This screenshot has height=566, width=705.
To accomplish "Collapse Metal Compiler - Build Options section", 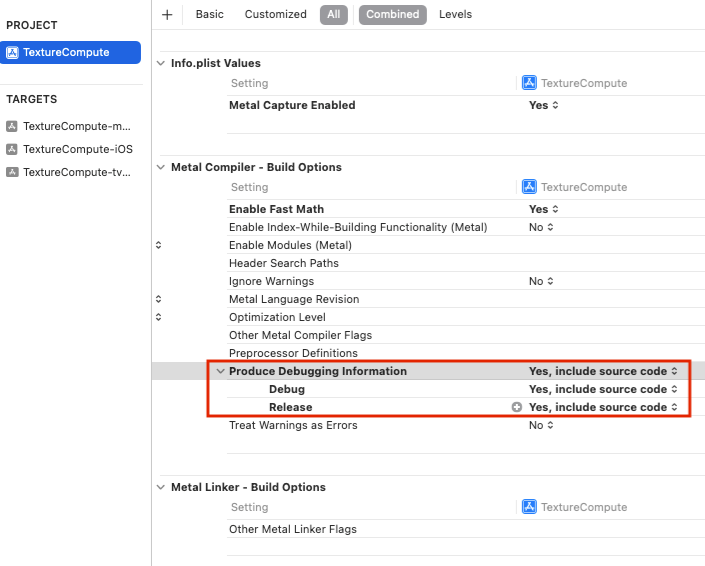I will click(x=161, y=167).
